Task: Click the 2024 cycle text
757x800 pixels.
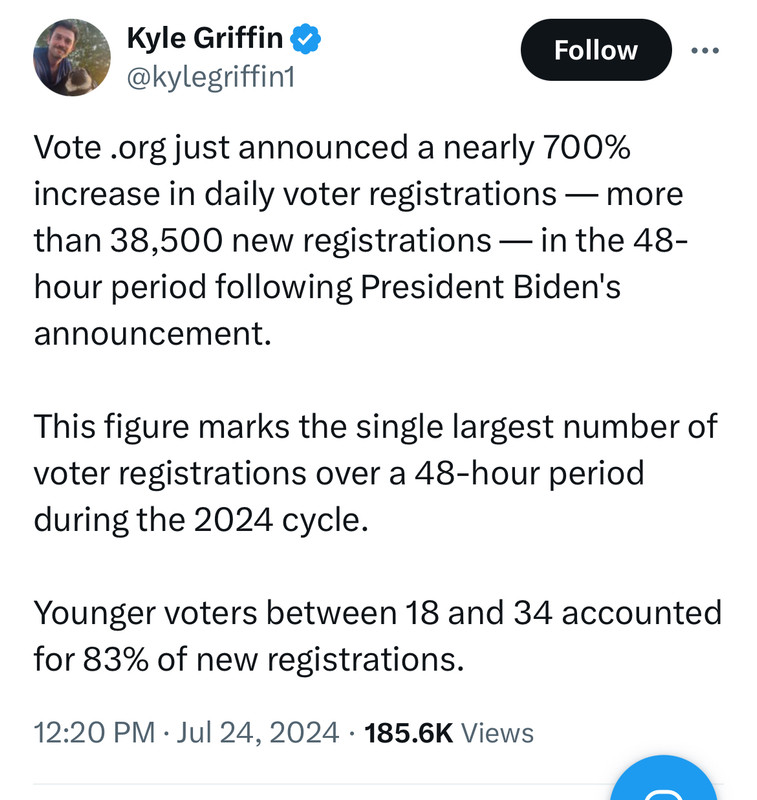Action: coord(281,520)
